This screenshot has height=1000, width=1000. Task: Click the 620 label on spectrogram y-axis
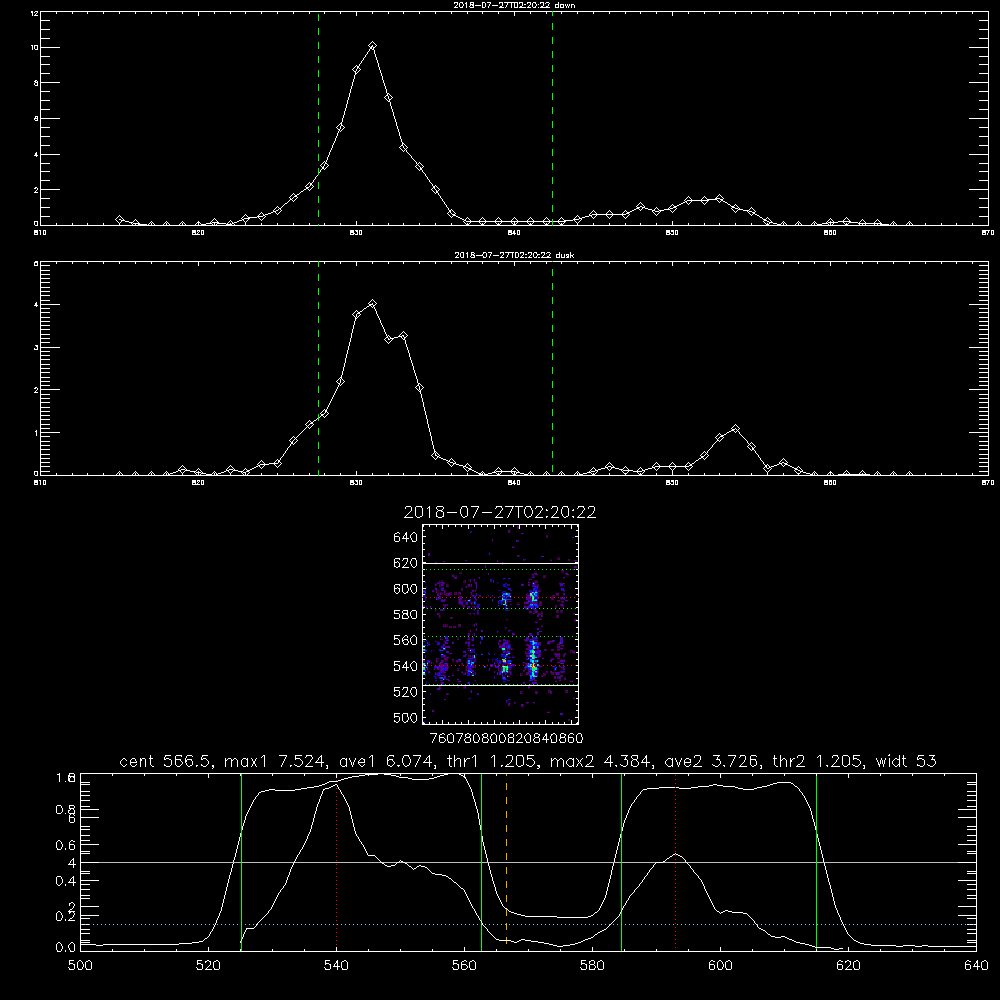406,563
